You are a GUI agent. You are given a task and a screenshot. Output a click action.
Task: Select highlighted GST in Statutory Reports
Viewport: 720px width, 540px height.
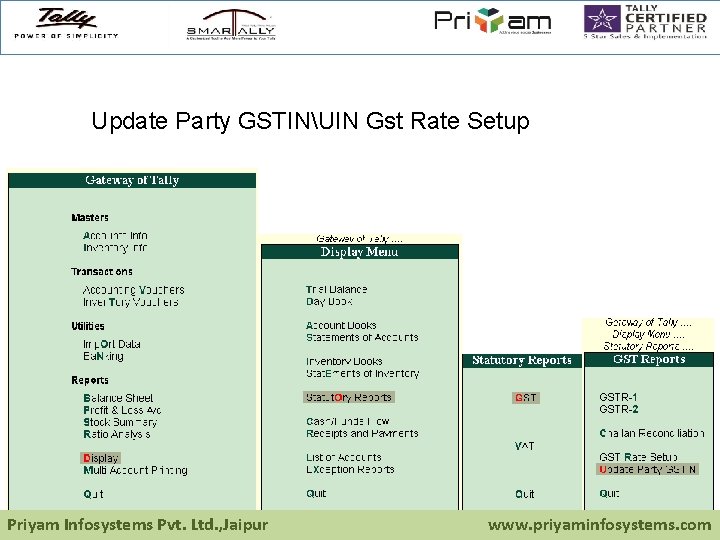pyautogui.click(x=526, y=398)
